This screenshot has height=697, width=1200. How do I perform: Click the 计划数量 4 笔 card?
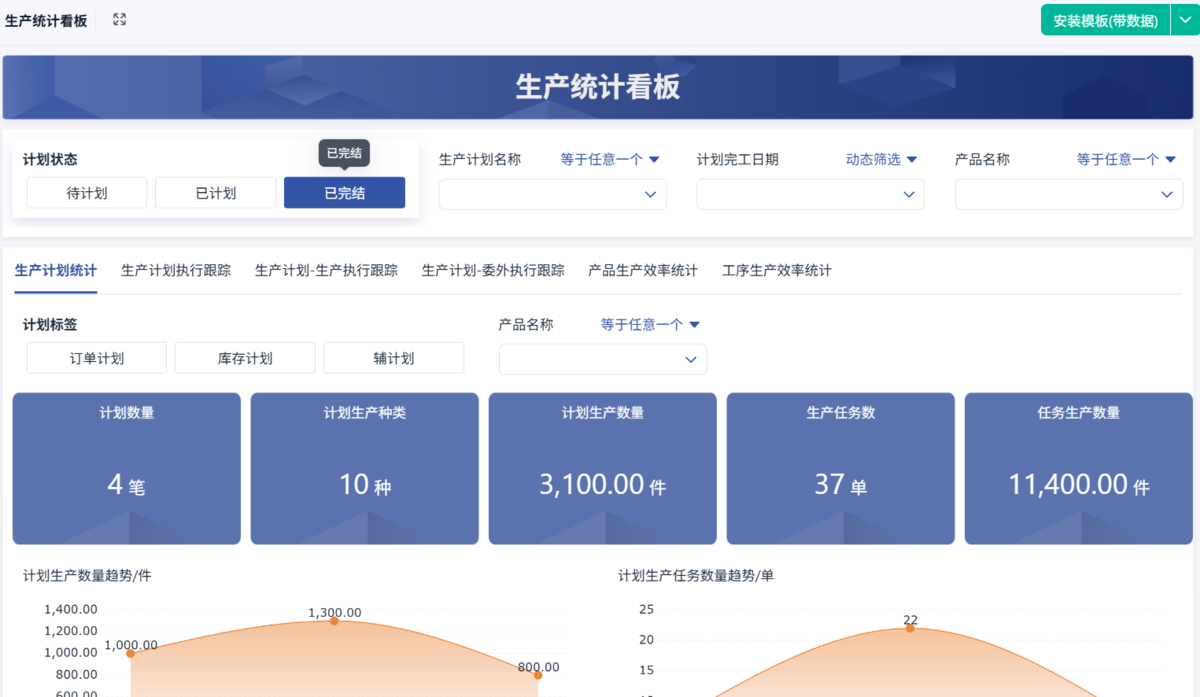click(x=127, y=468)
